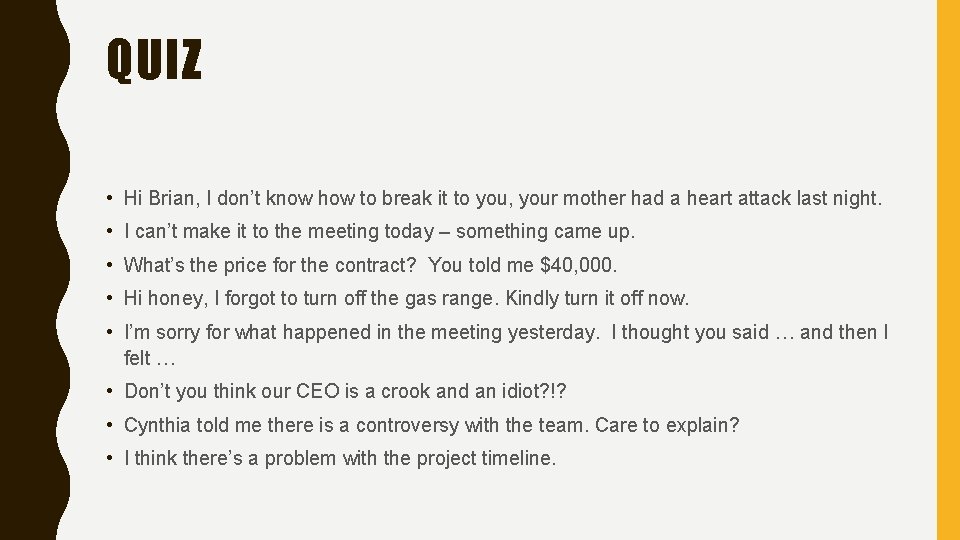
Task: Click the 'Hi honey' gas range bullet
Action: point(407,298)
